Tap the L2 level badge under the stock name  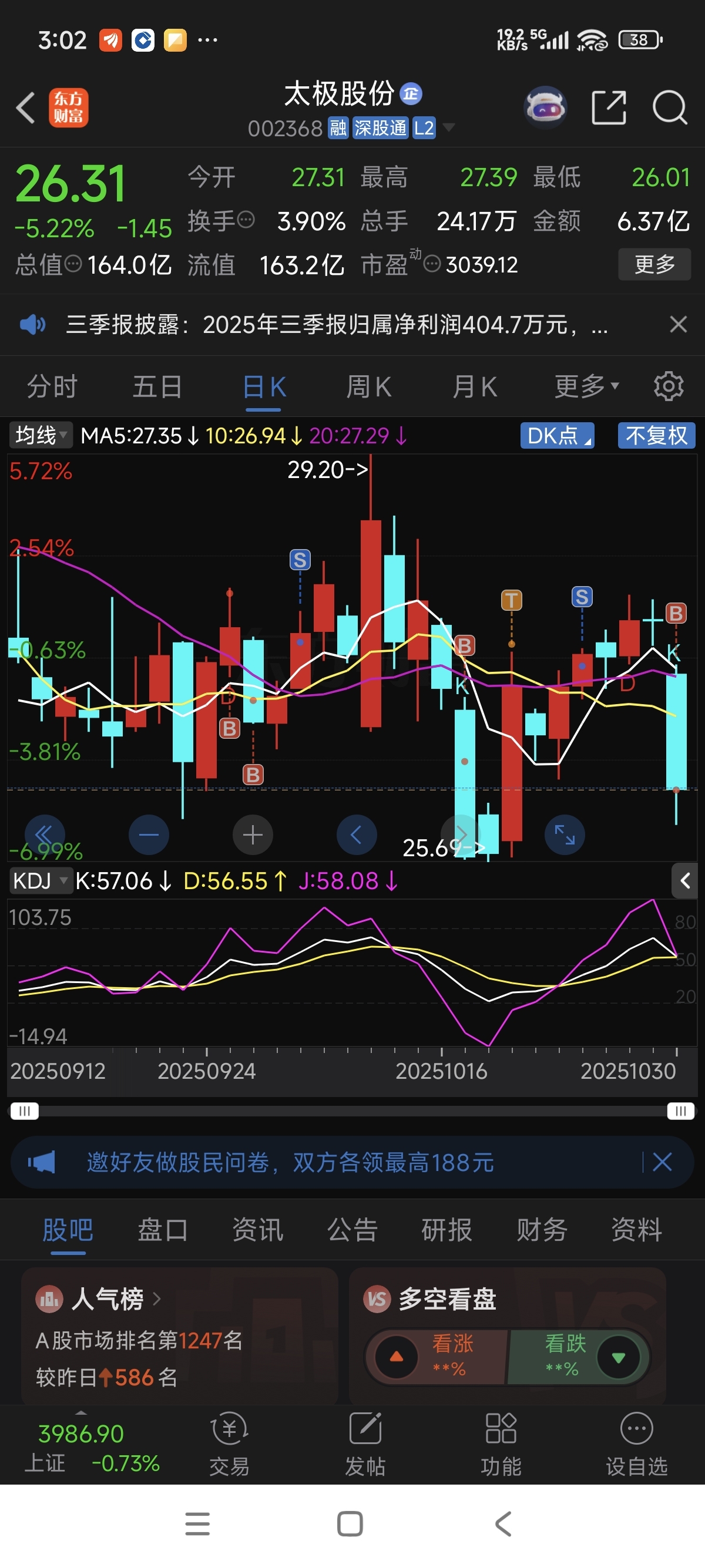click(x=424, y=128)
